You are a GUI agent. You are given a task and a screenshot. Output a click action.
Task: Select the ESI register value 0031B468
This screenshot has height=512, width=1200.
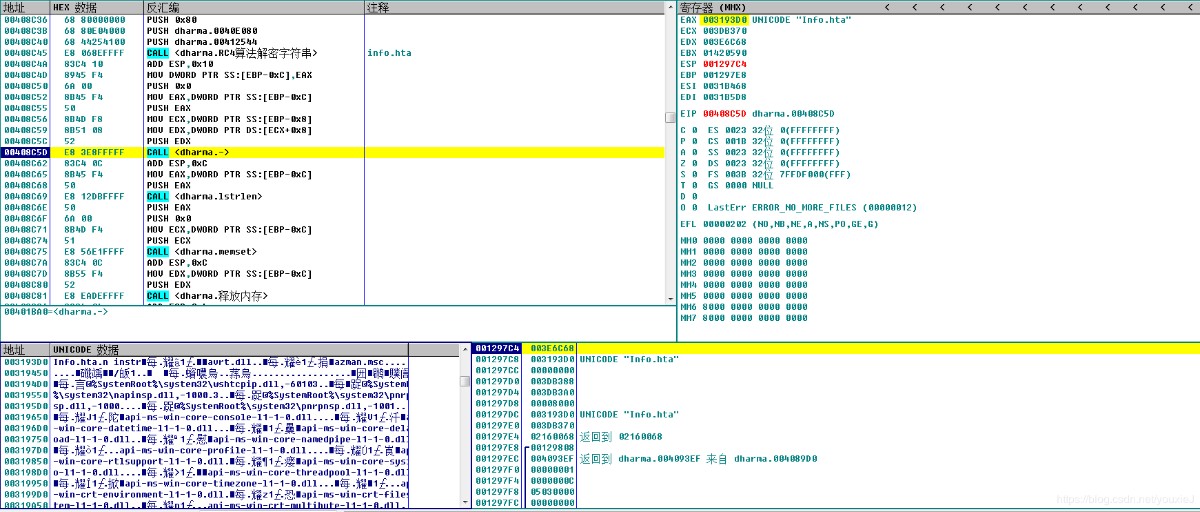(724, 86)
